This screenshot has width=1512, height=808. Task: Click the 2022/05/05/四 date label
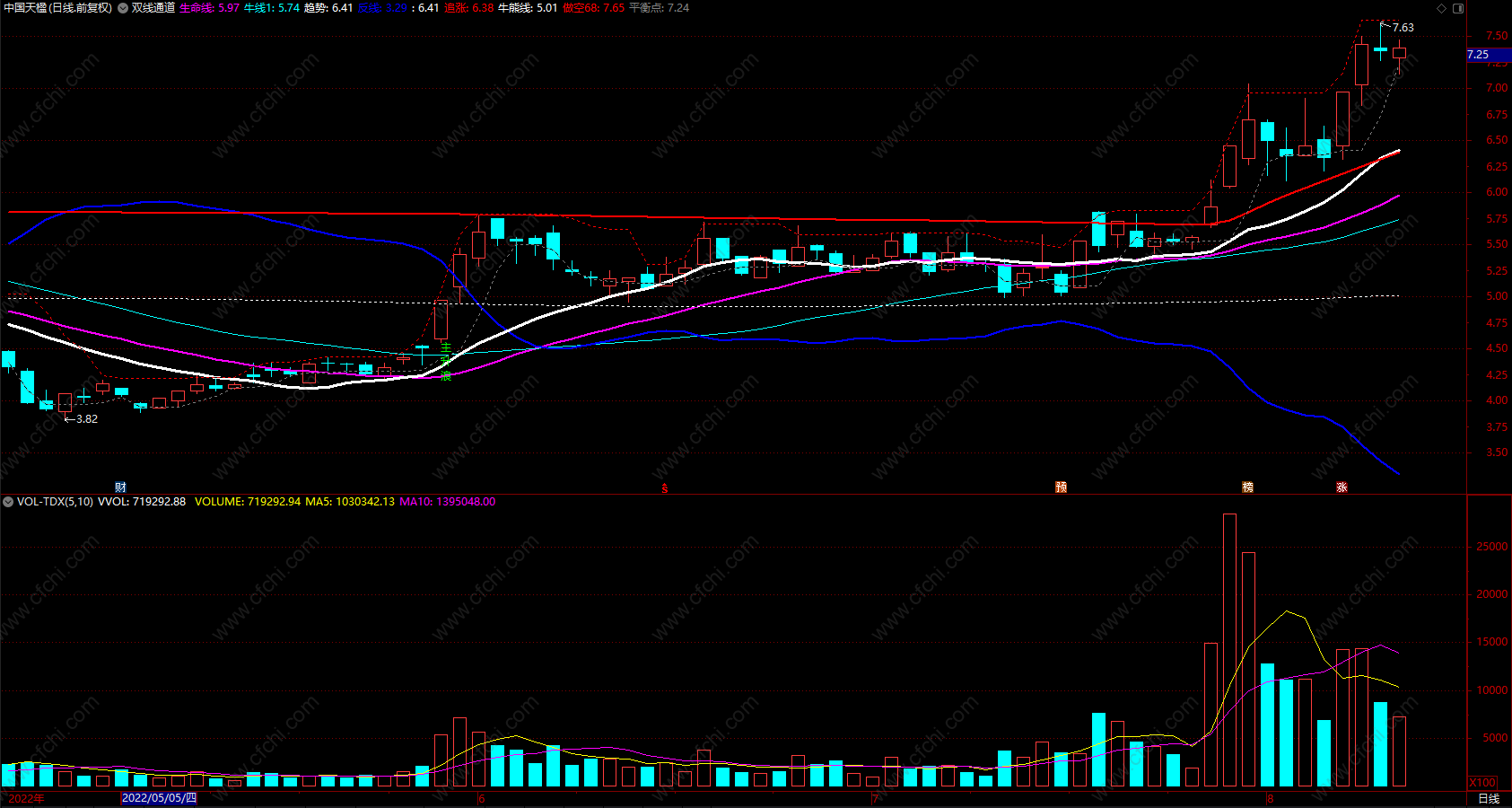click(x=159, y=798)
